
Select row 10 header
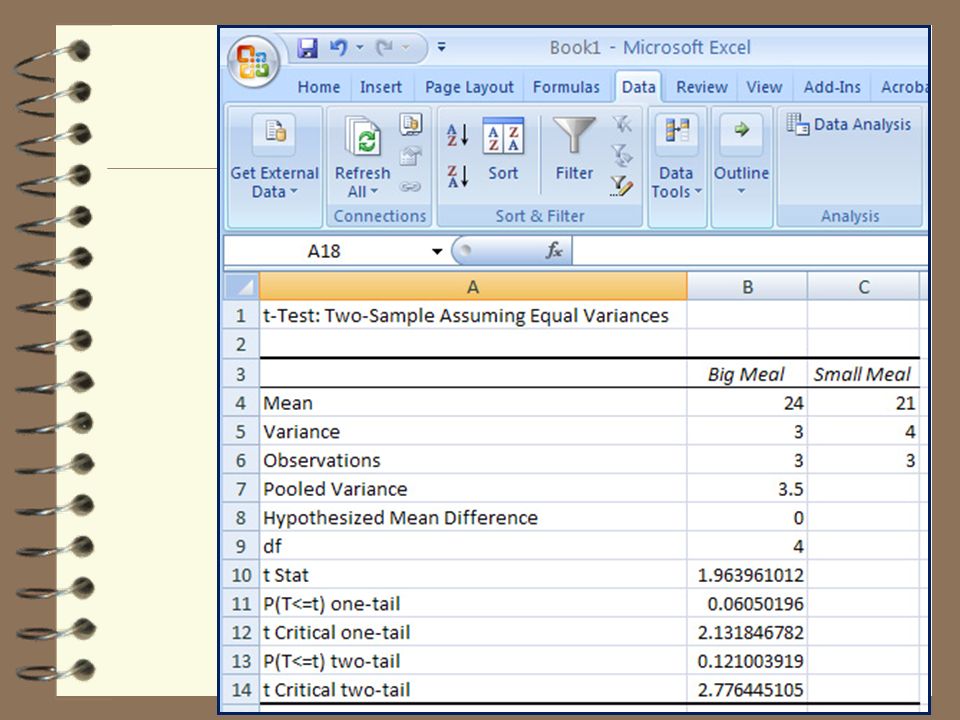pyautogui.click(x=241, y=576)
